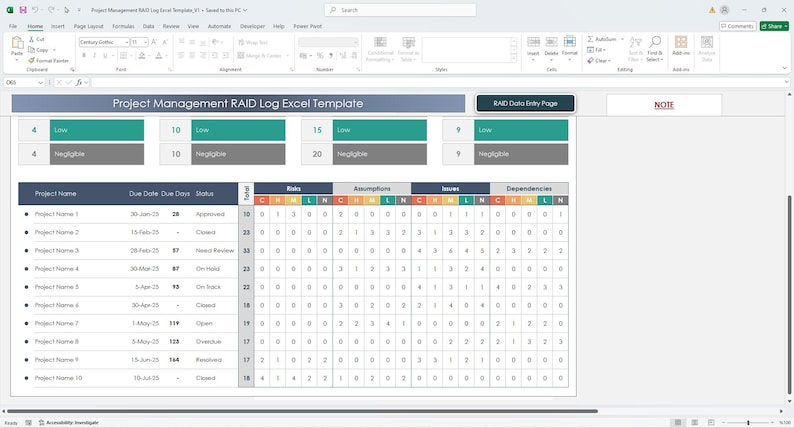The width and height of the screenshot is (794, 428).
Task: Click the Overdue status of Project Name 8
Action: (x=208, y=341)
